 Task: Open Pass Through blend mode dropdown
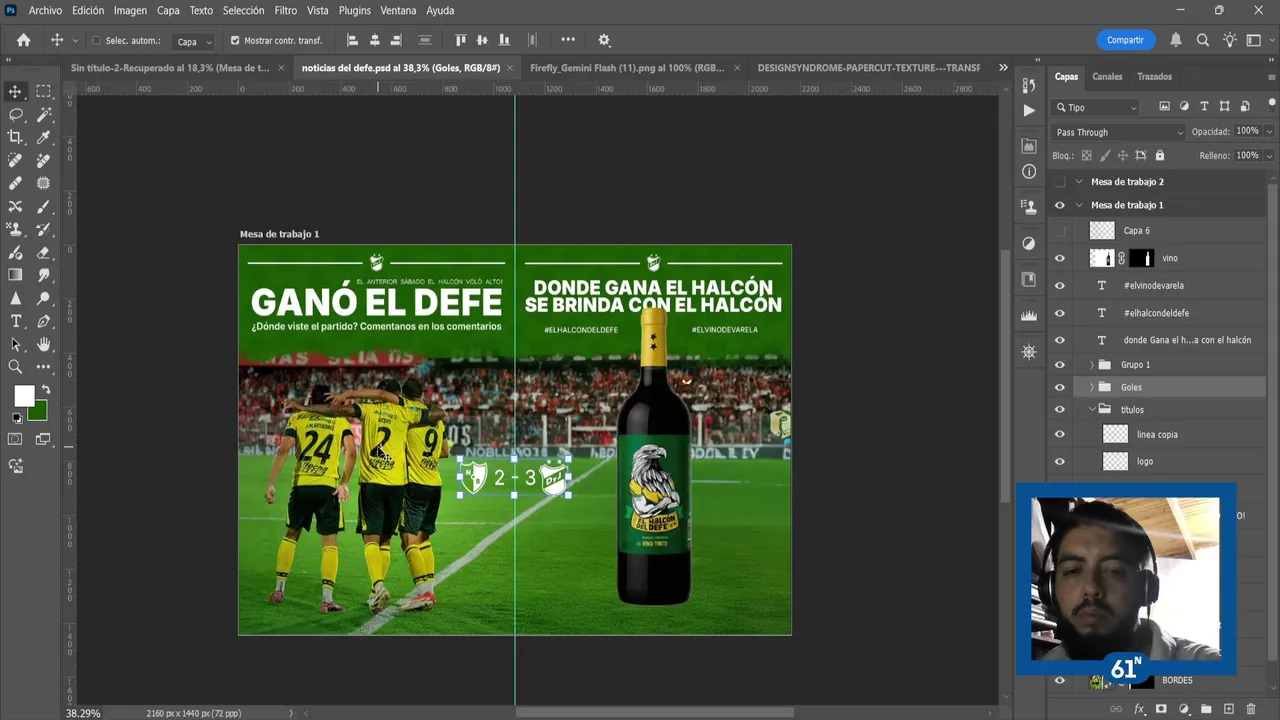point(1119,132)
